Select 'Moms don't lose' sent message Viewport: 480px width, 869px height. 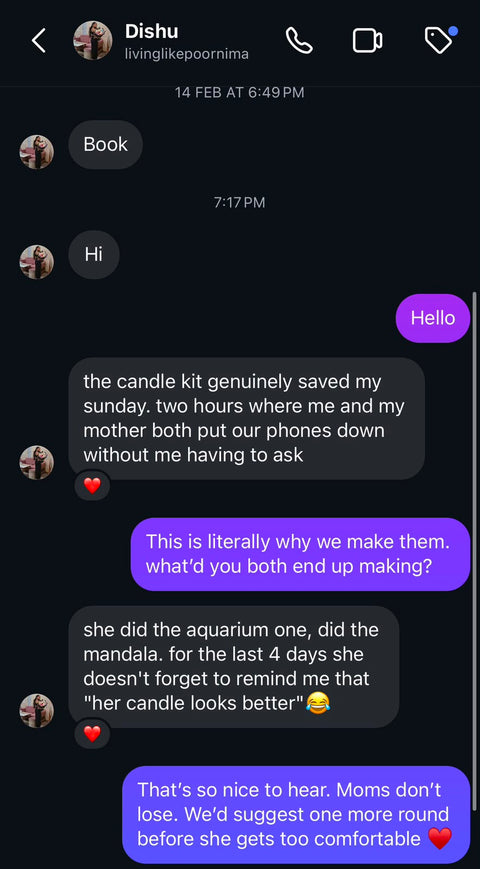[x=296, y=814]
